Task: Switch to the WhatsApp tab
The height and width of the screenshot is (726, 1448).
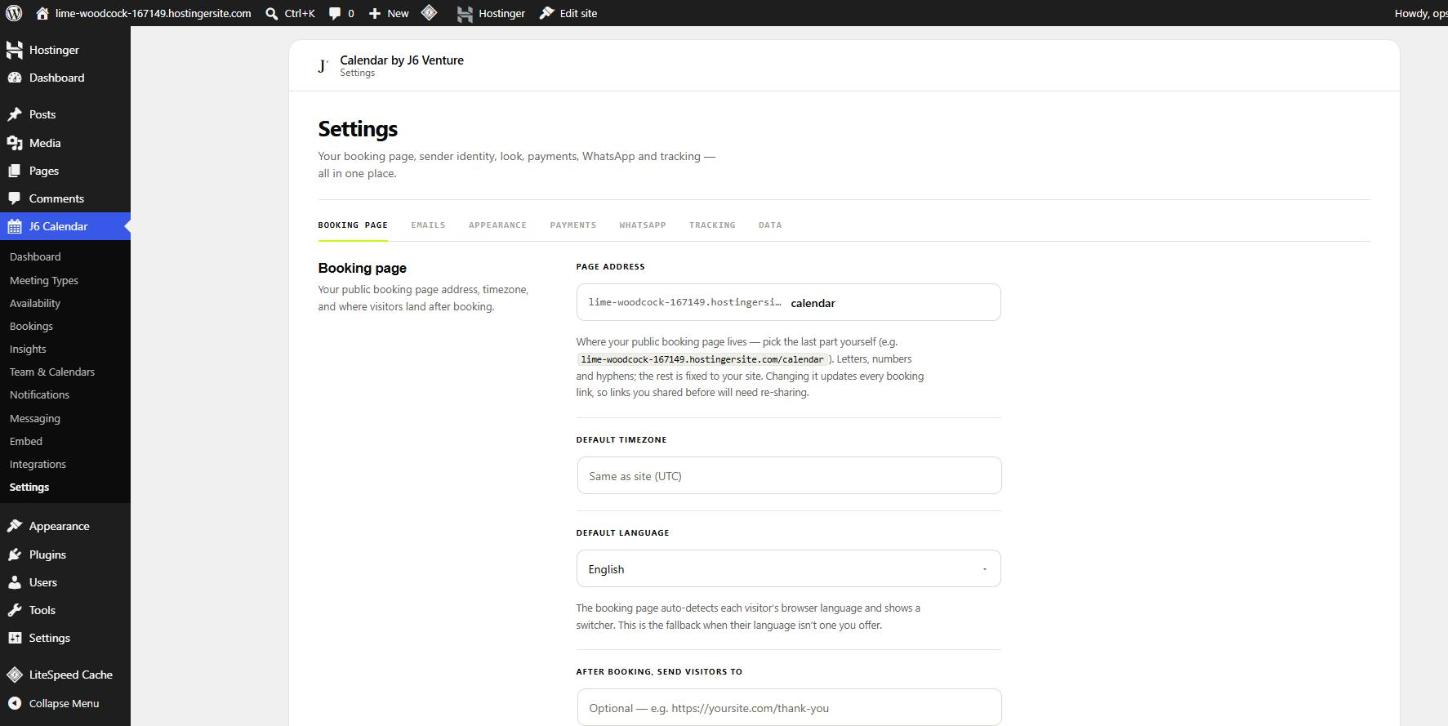Action: pyautogui.click(x=642, y=225)
